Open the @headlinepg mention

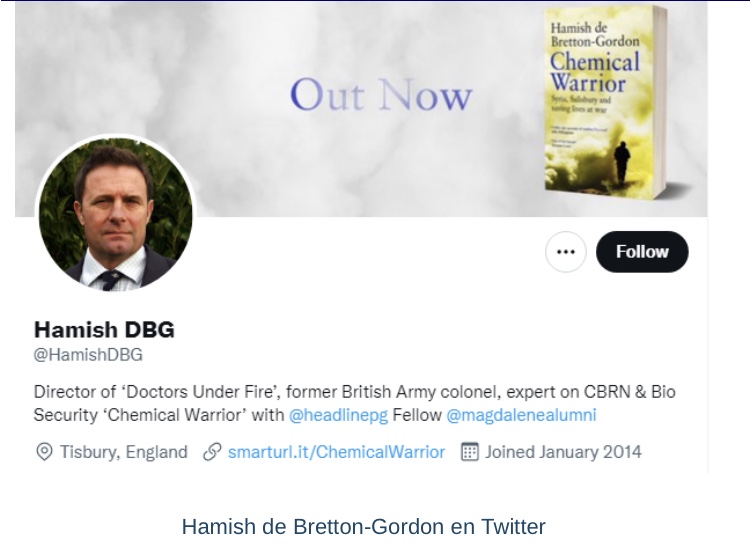338,415
